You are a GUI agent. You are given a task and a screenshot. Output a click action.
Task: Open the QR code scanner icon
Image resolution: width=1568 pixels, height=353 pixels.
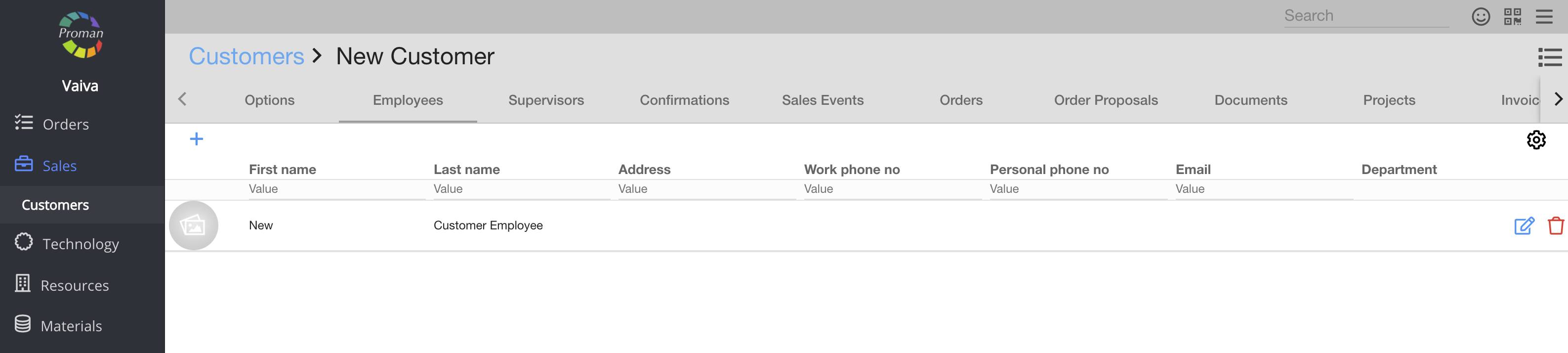1512,16
